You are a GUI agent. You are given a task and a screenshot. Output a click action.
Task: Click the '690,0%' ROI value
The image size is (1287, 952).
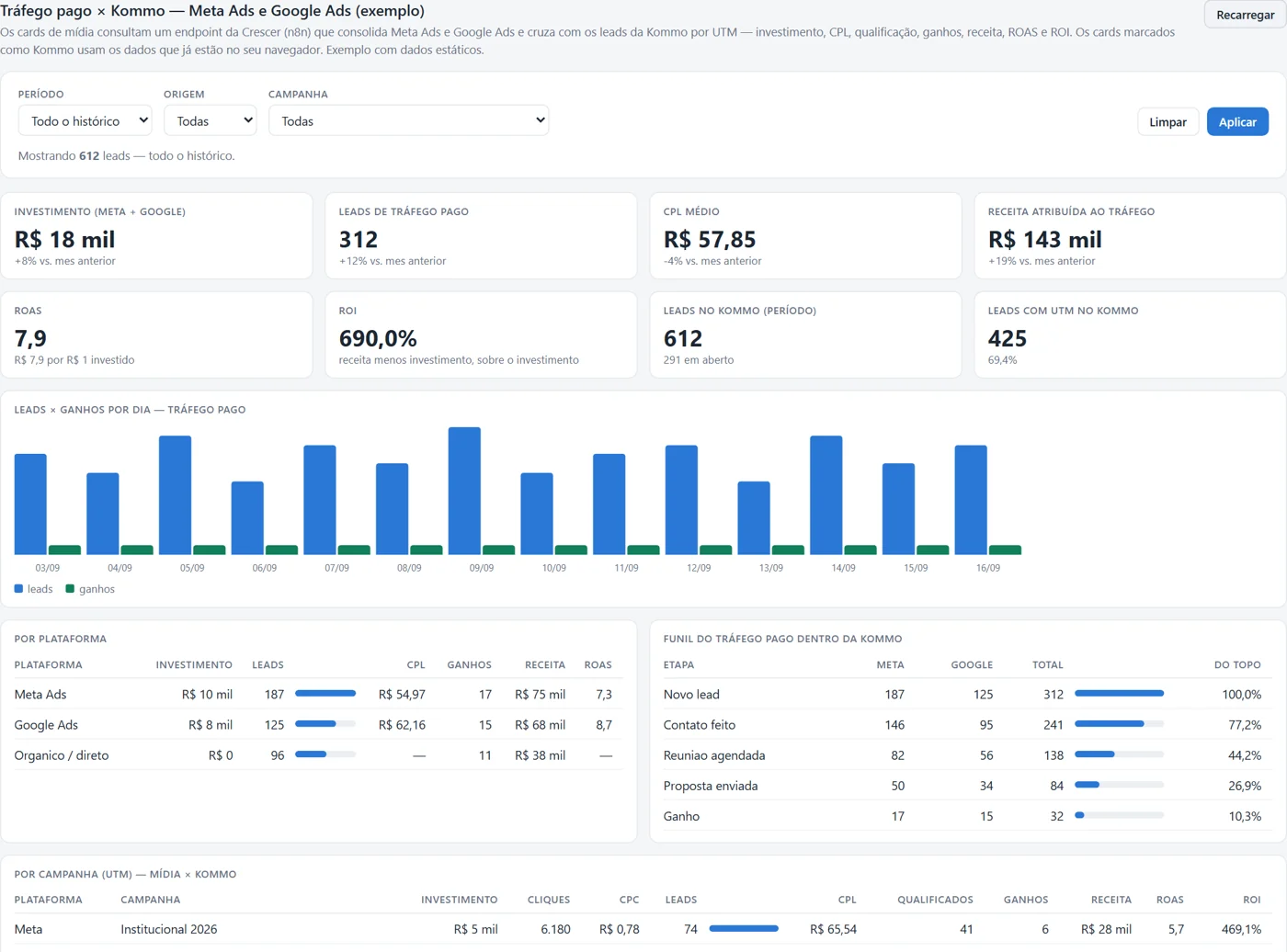[378, 339]
